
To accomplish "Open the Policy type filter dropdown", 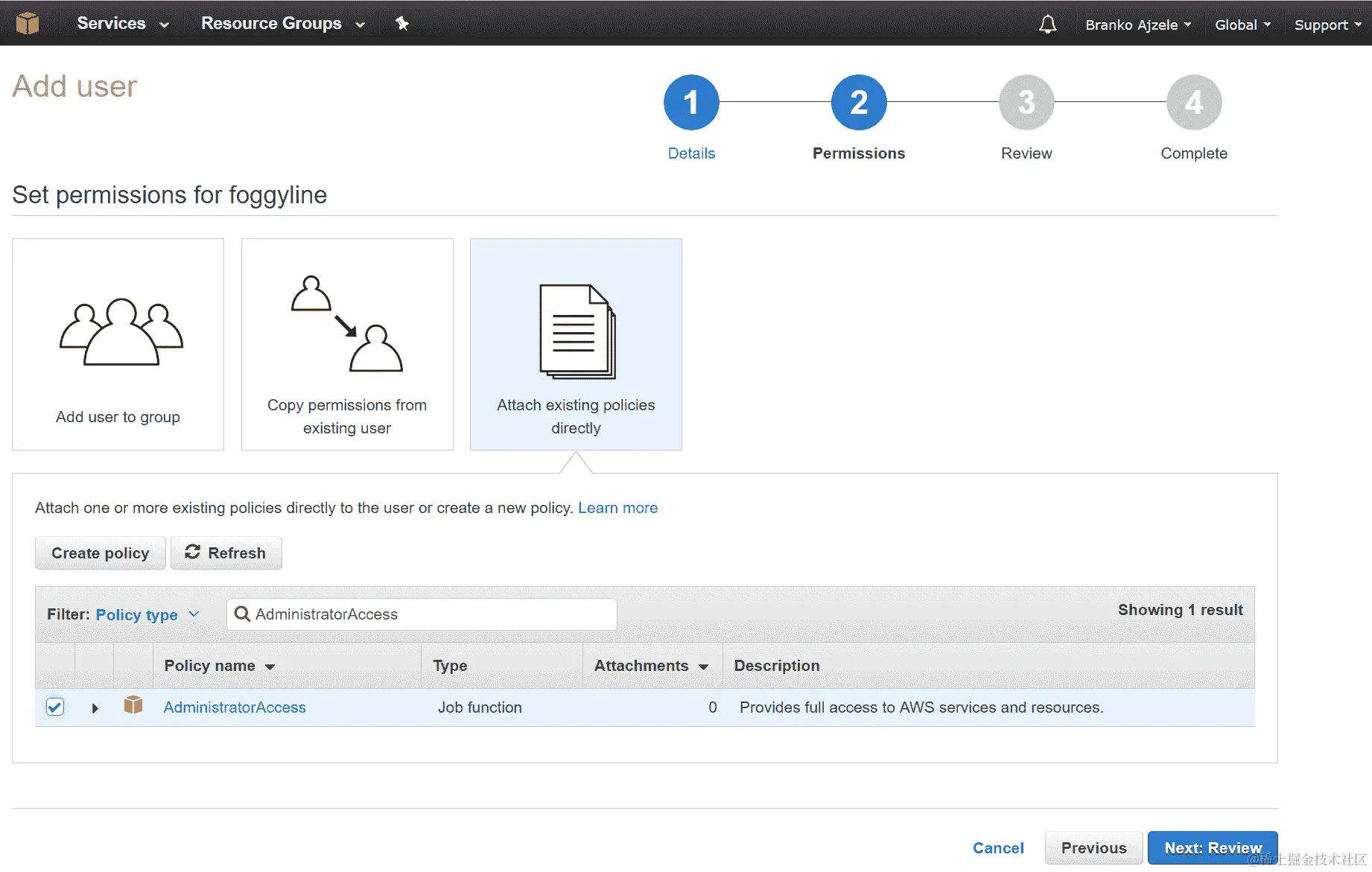I will (147, 615).
